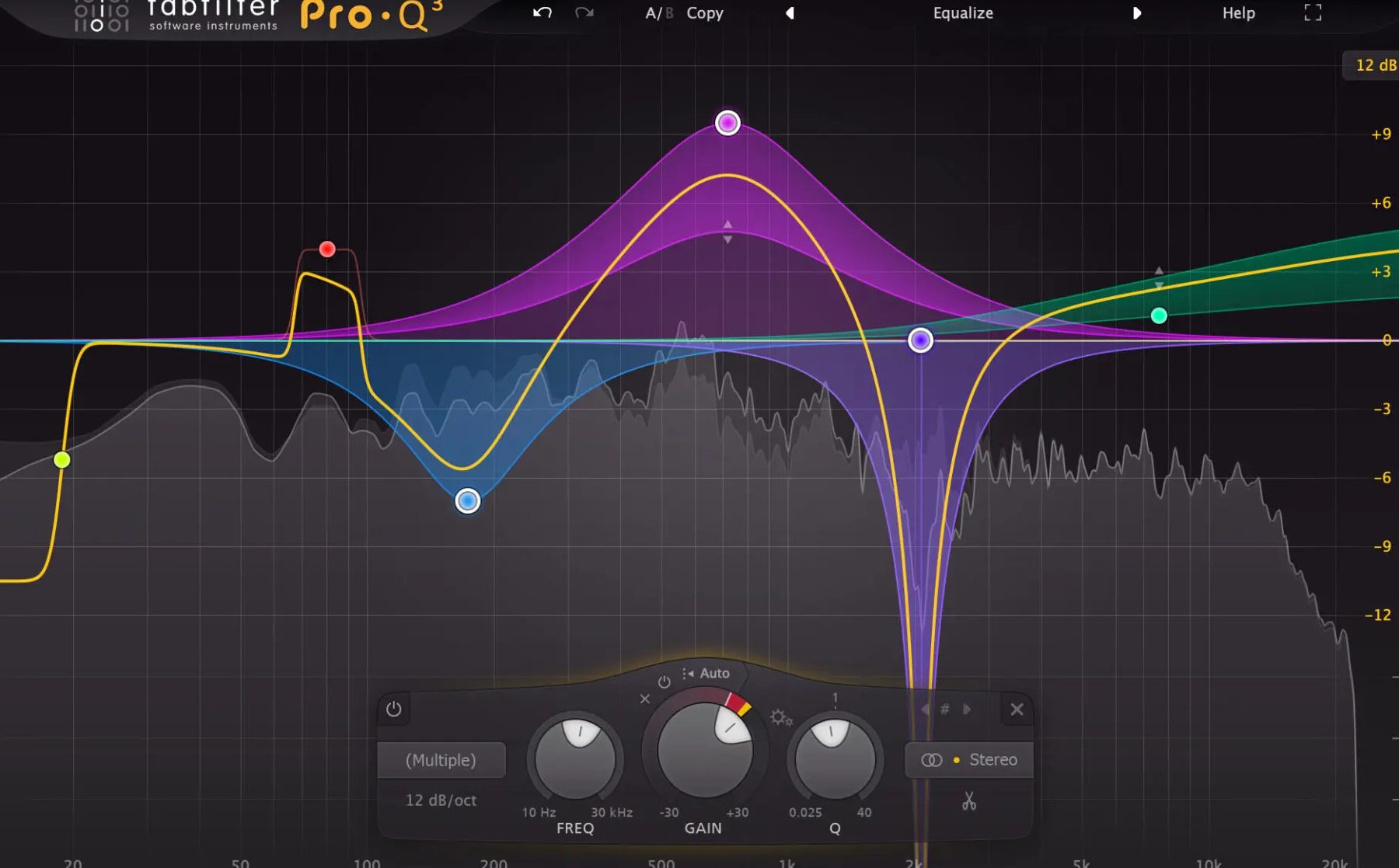Image resolution: width=1399 pixels, height=868 pixels.
Task: Open the Equalize preset menu
Action: 962,13
